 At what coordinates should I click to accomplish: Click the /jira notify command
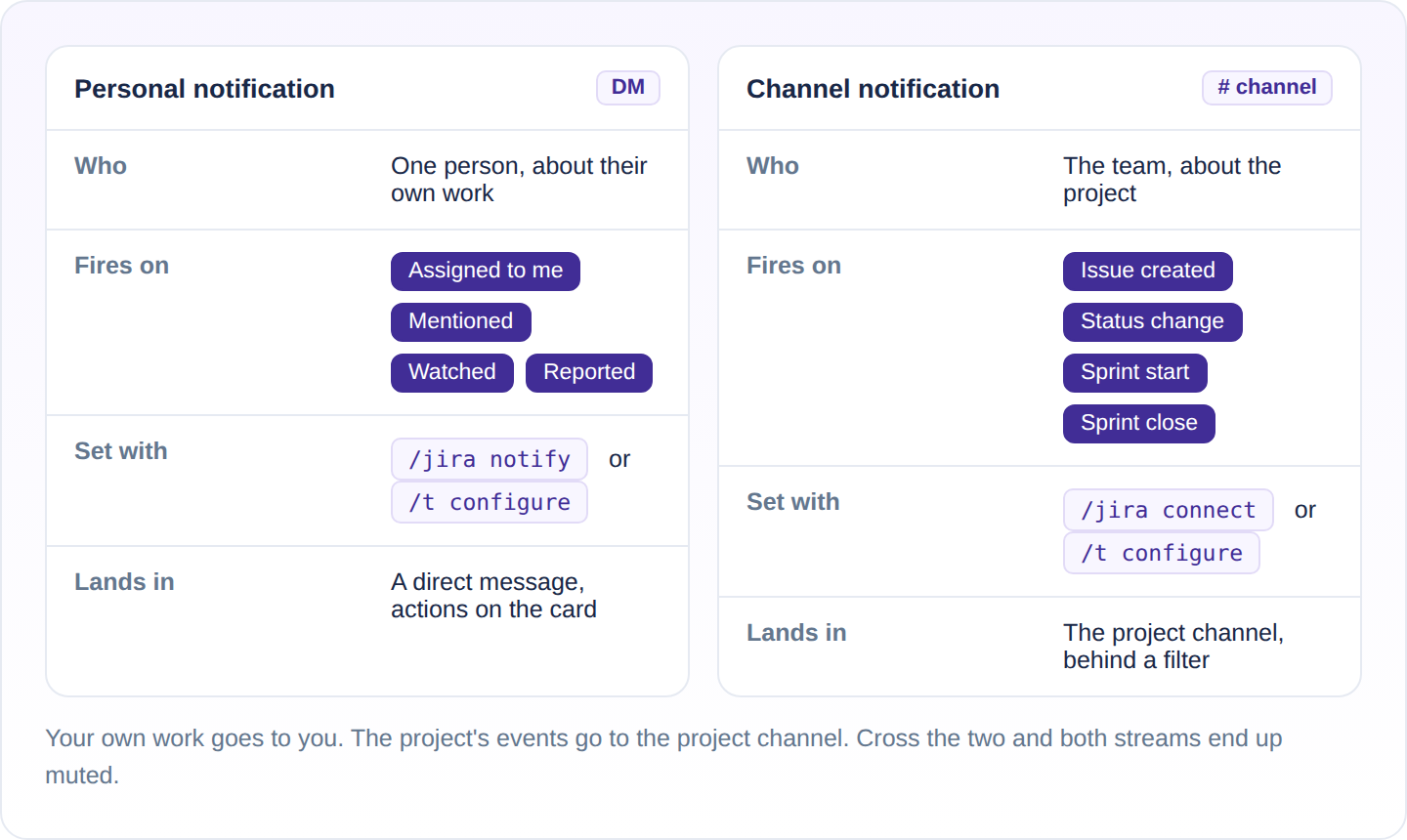point(490,459)
